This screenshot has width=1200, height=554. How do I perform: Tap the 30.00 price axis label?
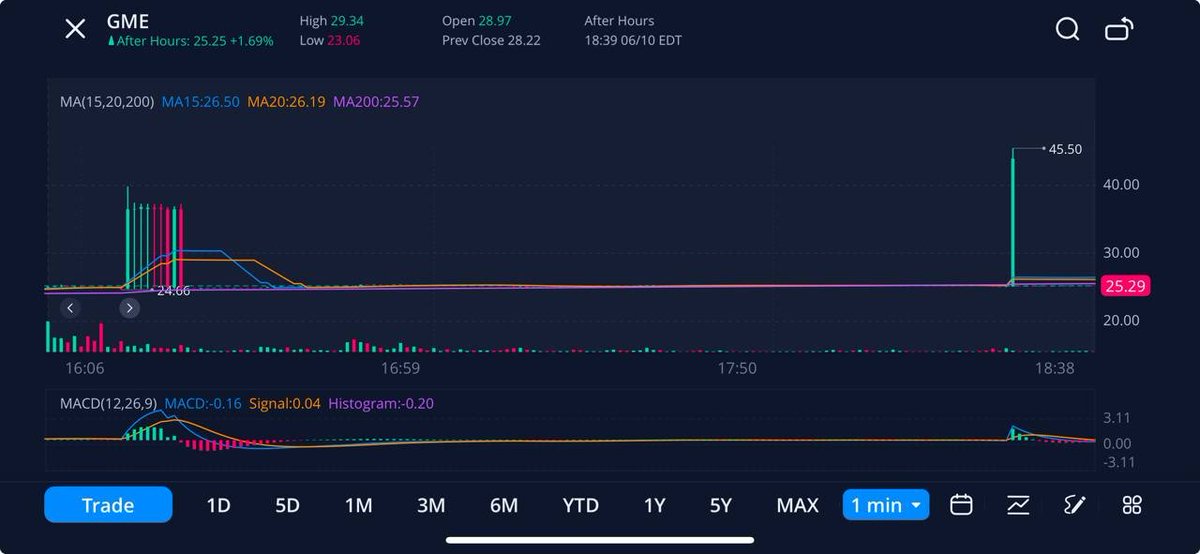(x=1121, y=252)
